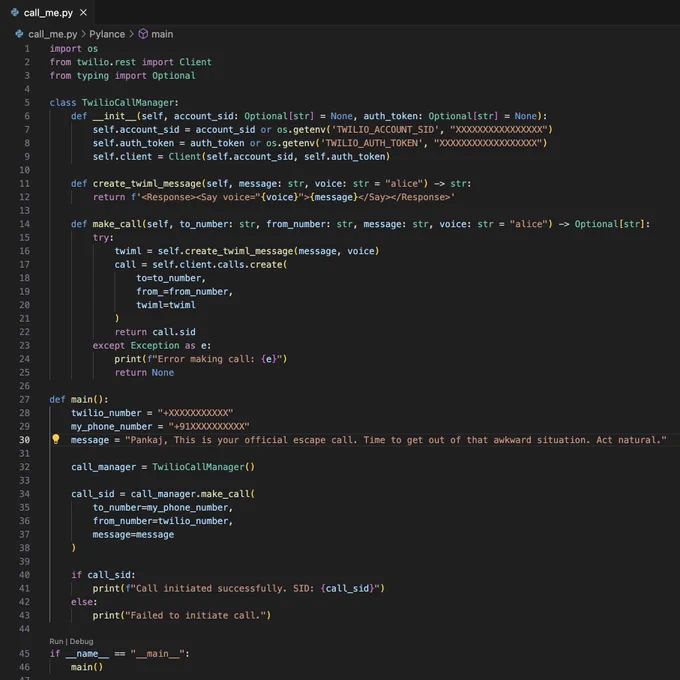
Task: Click the cube symbol icon in breadcrumb
Action: coord(143,34)
